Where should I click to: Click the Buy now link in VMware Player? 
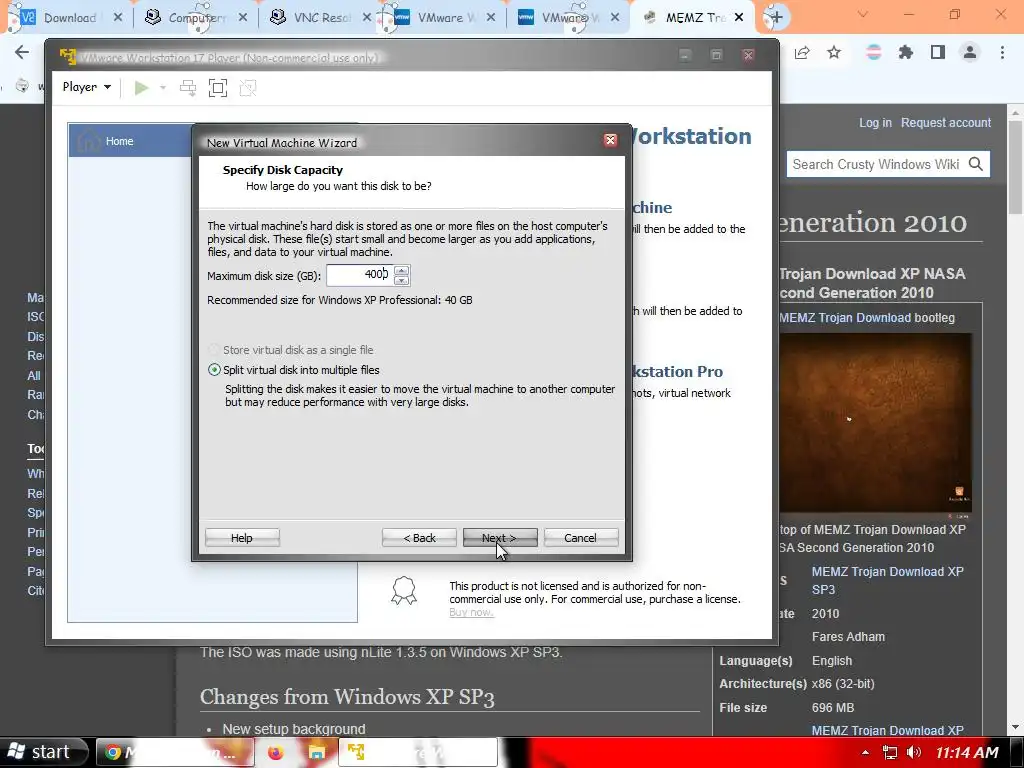471,612
